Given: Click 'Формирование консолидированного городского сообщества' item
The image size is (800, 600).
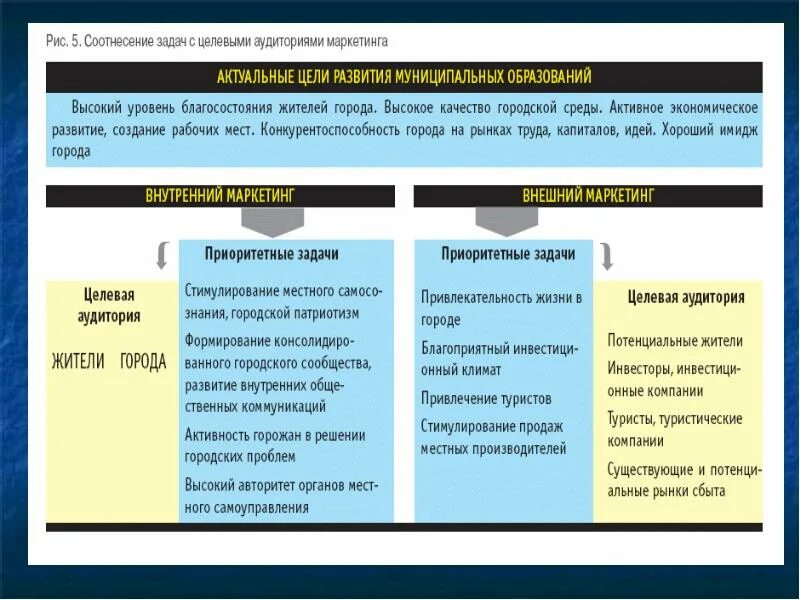Looking at the screenshot, I should (x=278, y=373).
